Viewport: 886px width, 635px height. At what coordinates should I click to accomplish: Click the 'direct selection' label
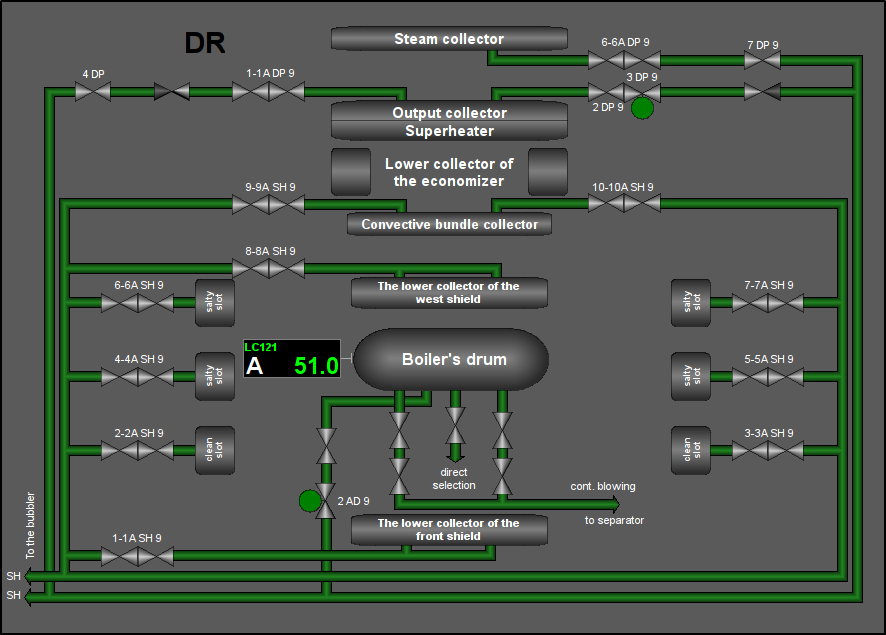(454, 479)
